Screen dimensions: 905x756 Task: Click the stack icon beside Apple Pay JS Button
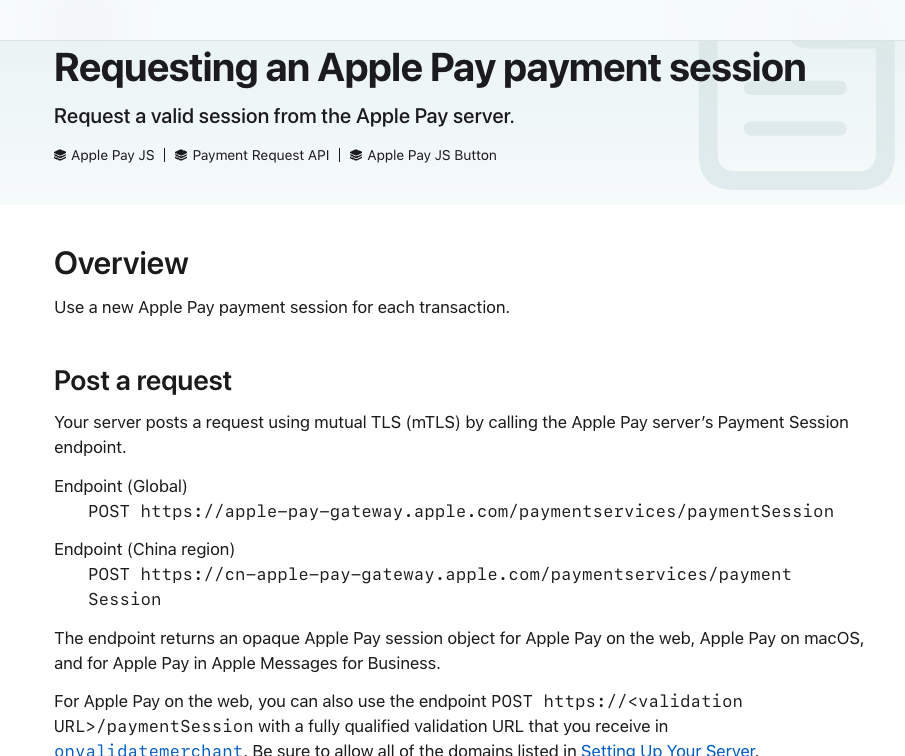click(356, 155)
